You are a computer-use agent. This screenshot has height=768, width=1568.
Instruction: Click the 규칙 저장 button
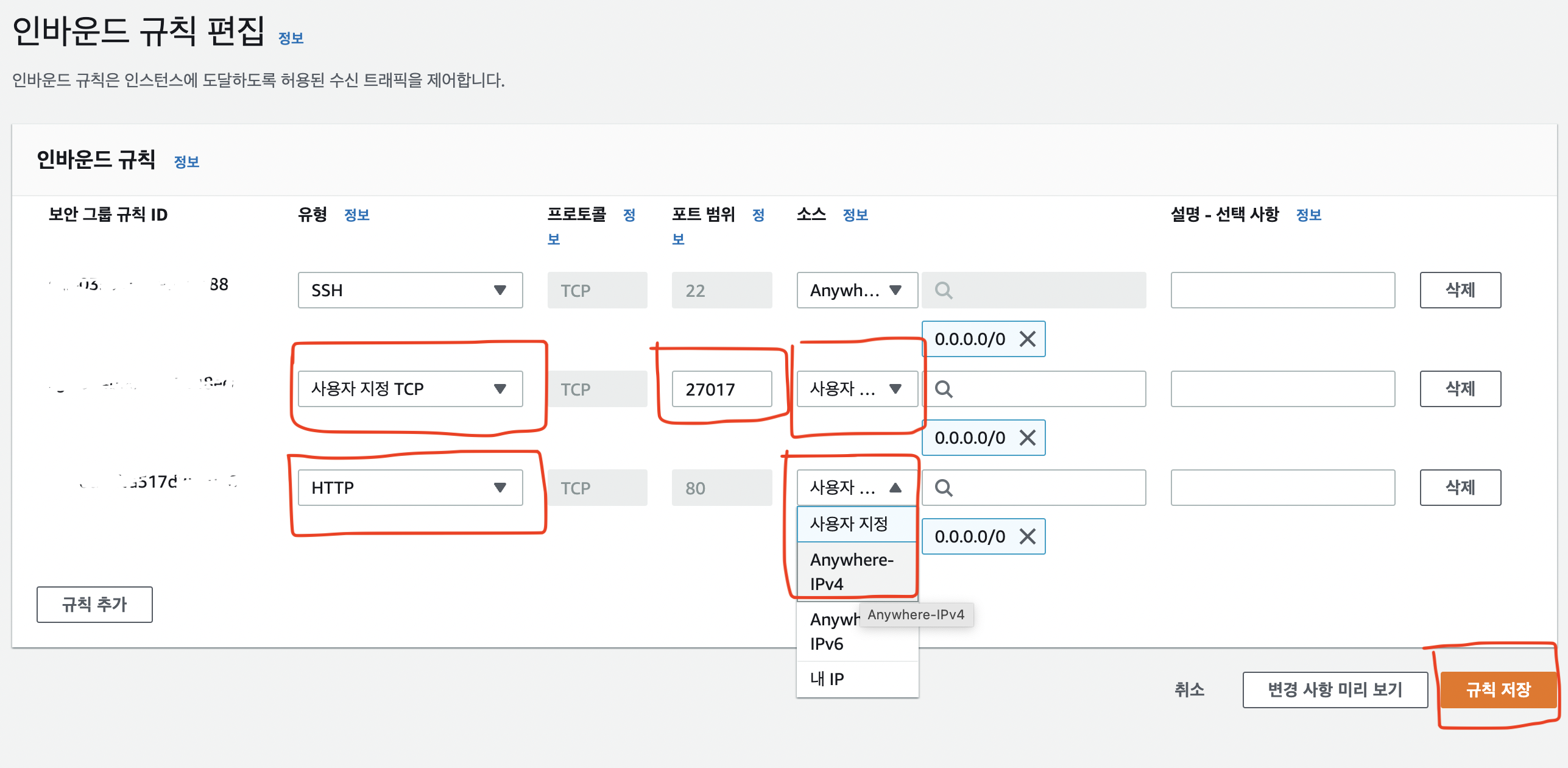click(x=1498, y=689)
